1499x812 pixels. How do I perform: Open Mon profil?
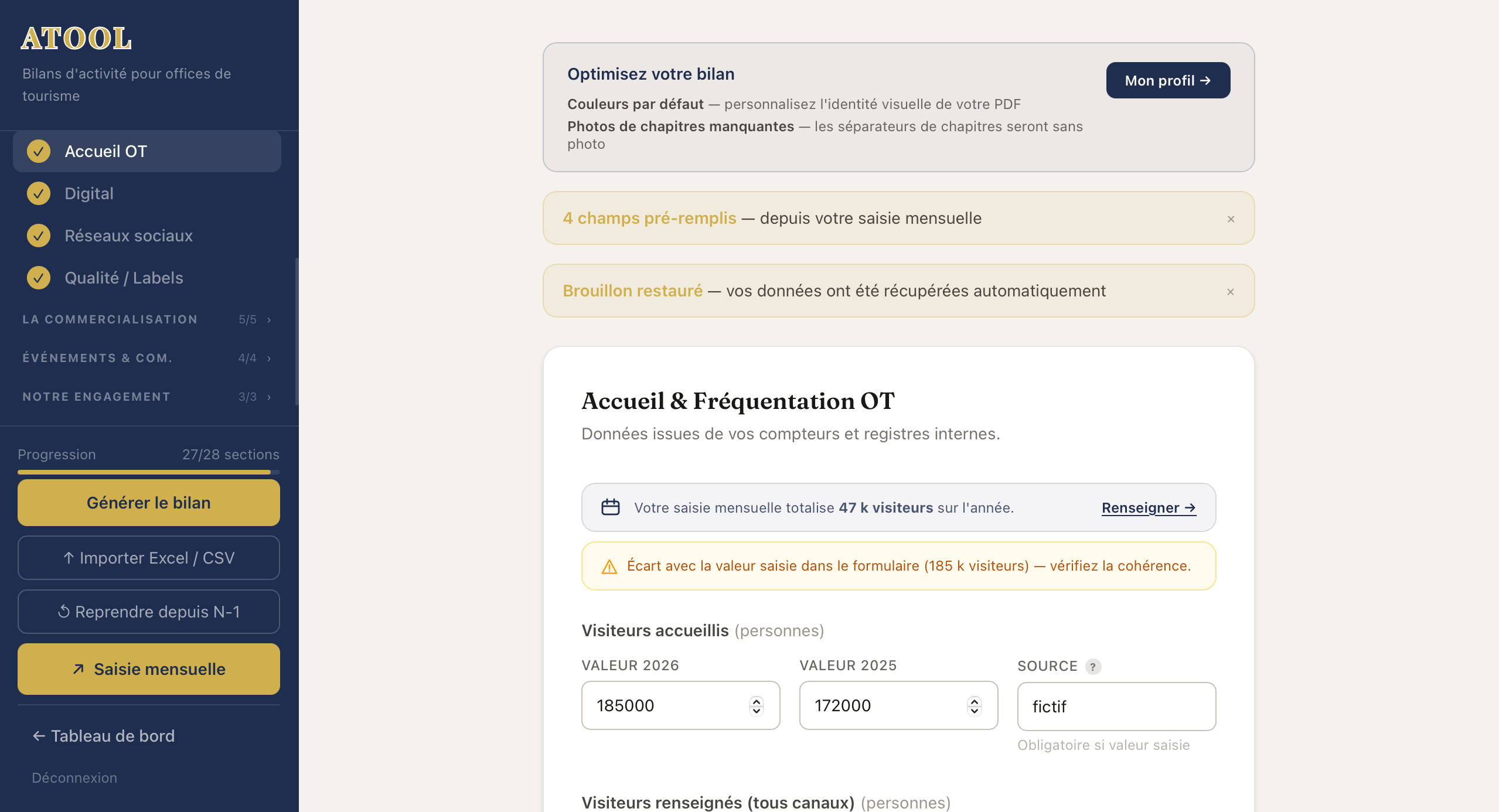click(1168, 80)
